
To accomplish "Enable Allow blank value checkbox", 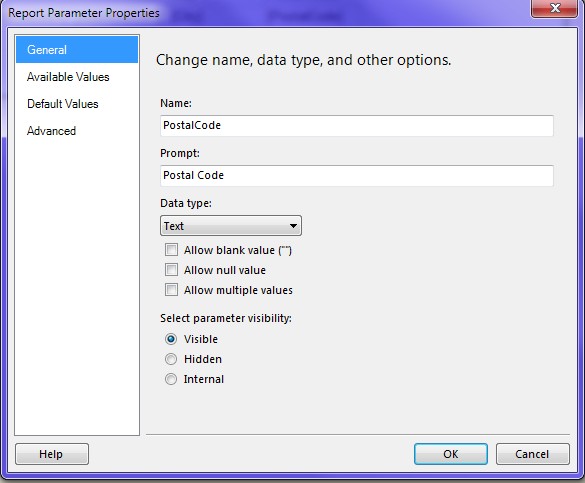I will click(x=171, y=250).
